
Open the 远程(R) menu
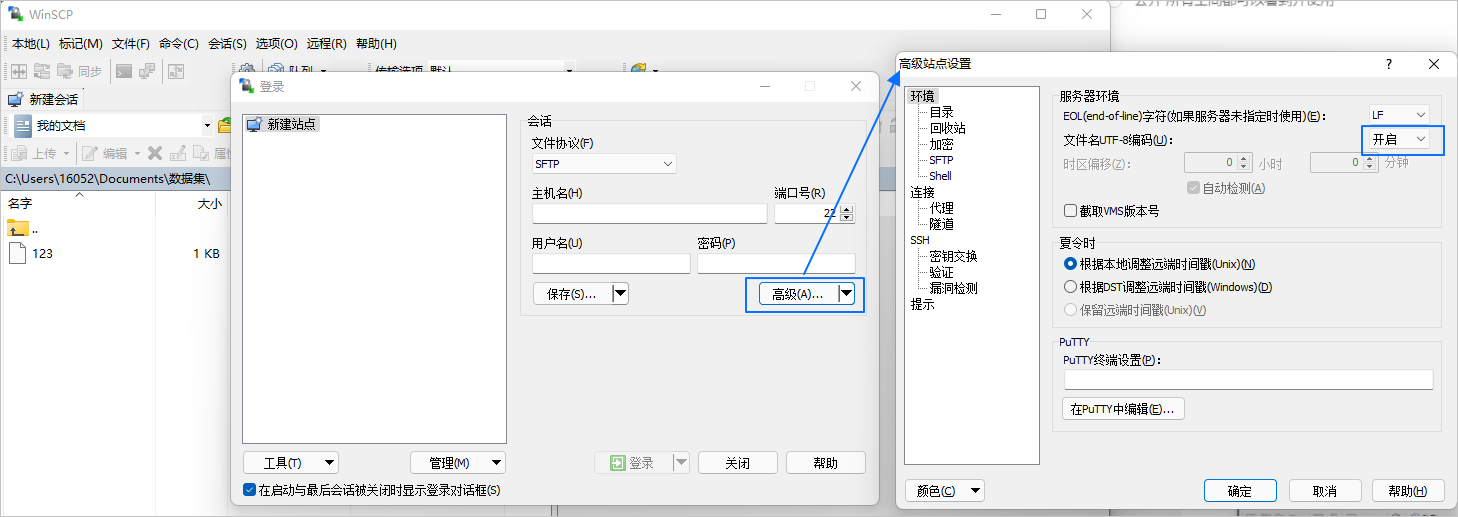tap(327, 44)
